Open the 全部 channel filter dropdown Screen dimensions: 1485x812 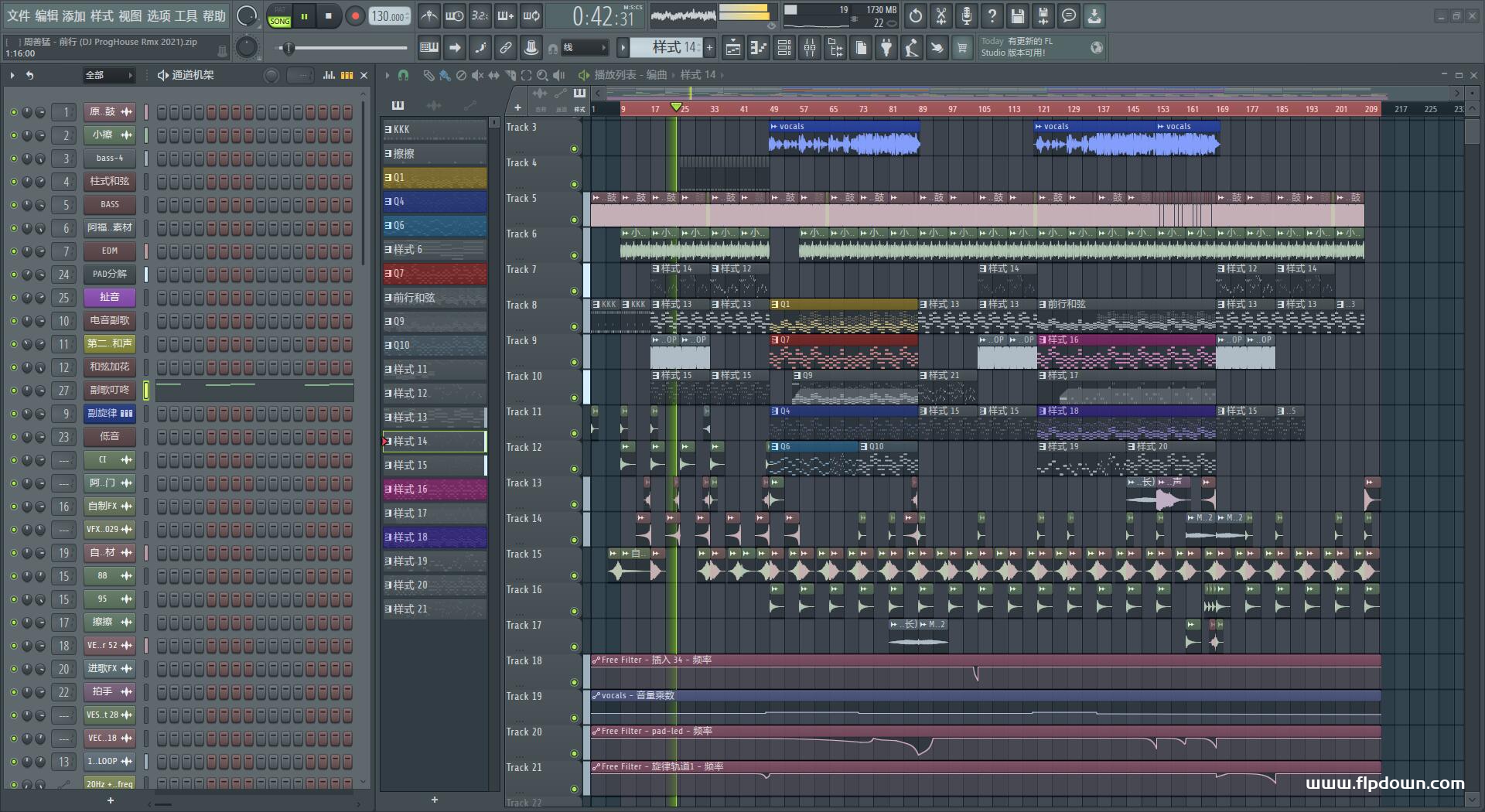point(108,75)
